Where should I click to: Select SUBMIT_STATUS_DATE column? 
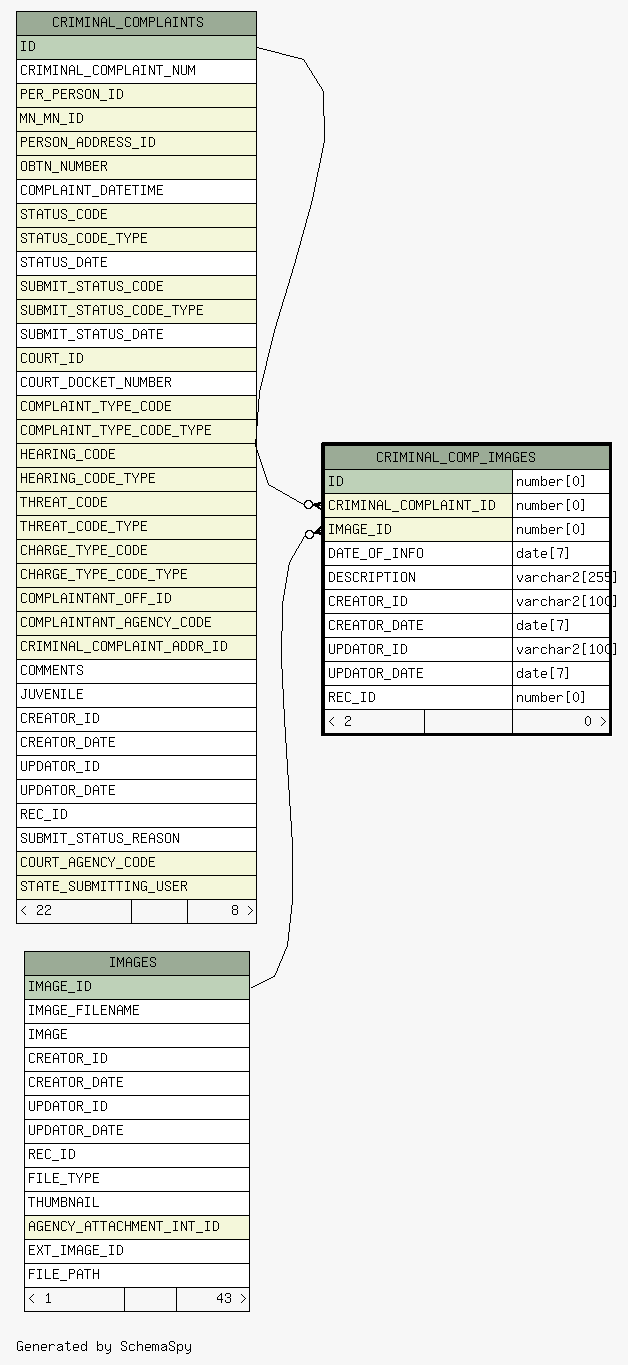point(137,335)
